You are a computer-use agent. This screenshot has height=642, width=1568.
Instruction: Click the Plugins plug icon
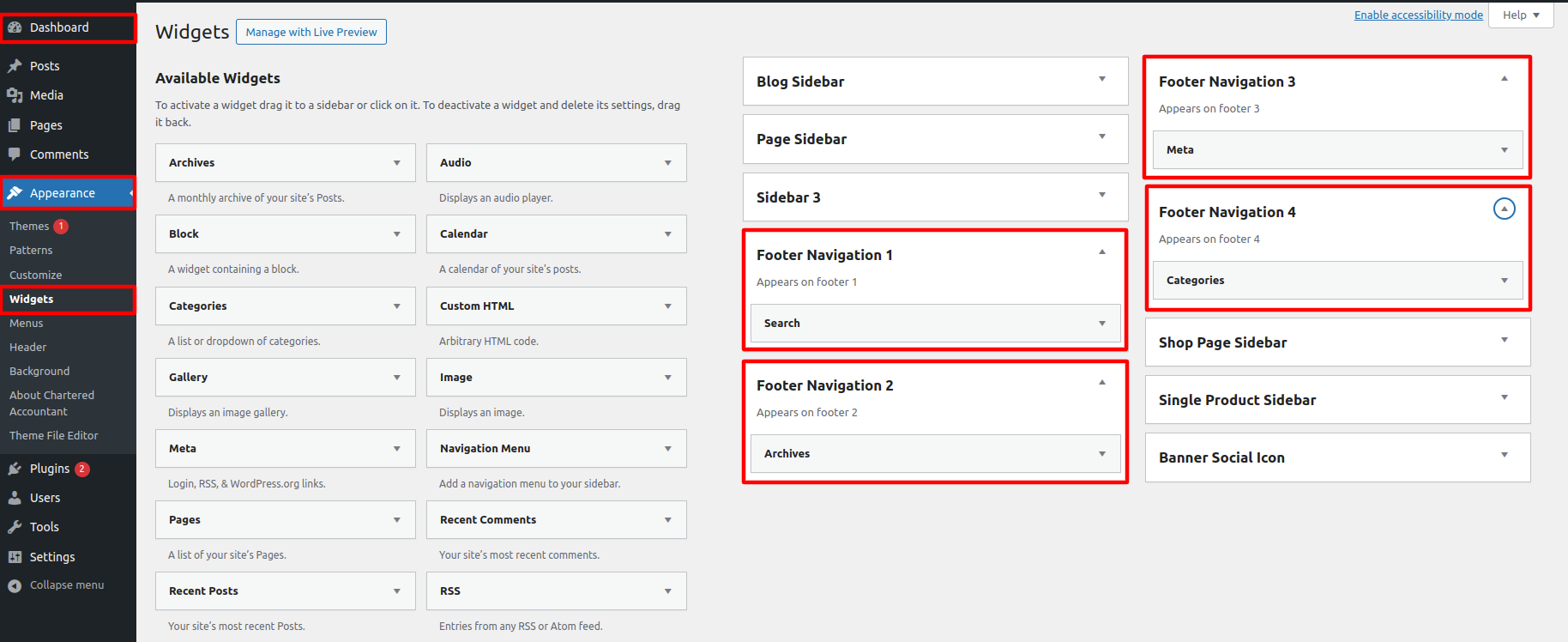tap(15, 469)
